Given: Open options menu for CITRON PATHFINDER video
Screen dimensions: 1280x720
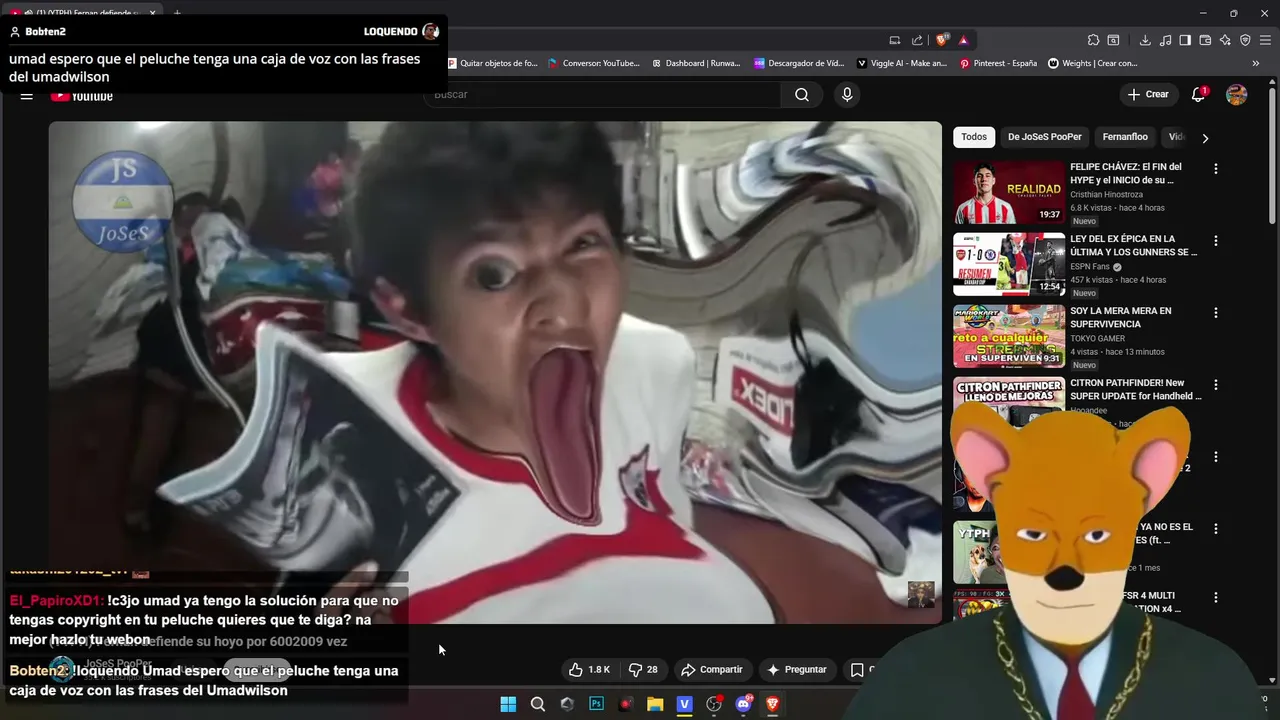Looking at the screenshot, I should tap(1216, 385).
